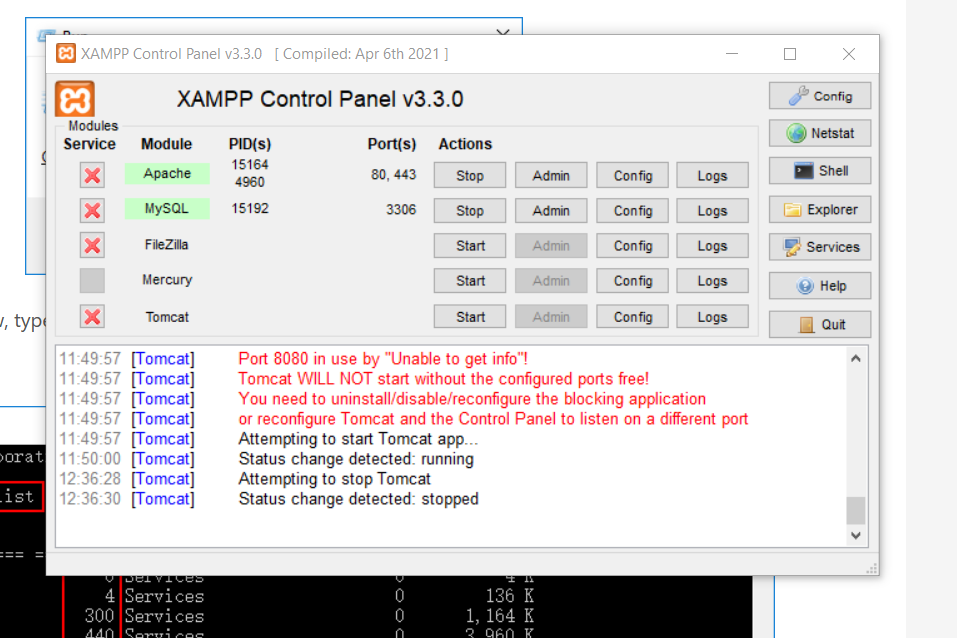Open Admin page for Apache
This screenshot has width=957, height=638.
pos(551,174)
